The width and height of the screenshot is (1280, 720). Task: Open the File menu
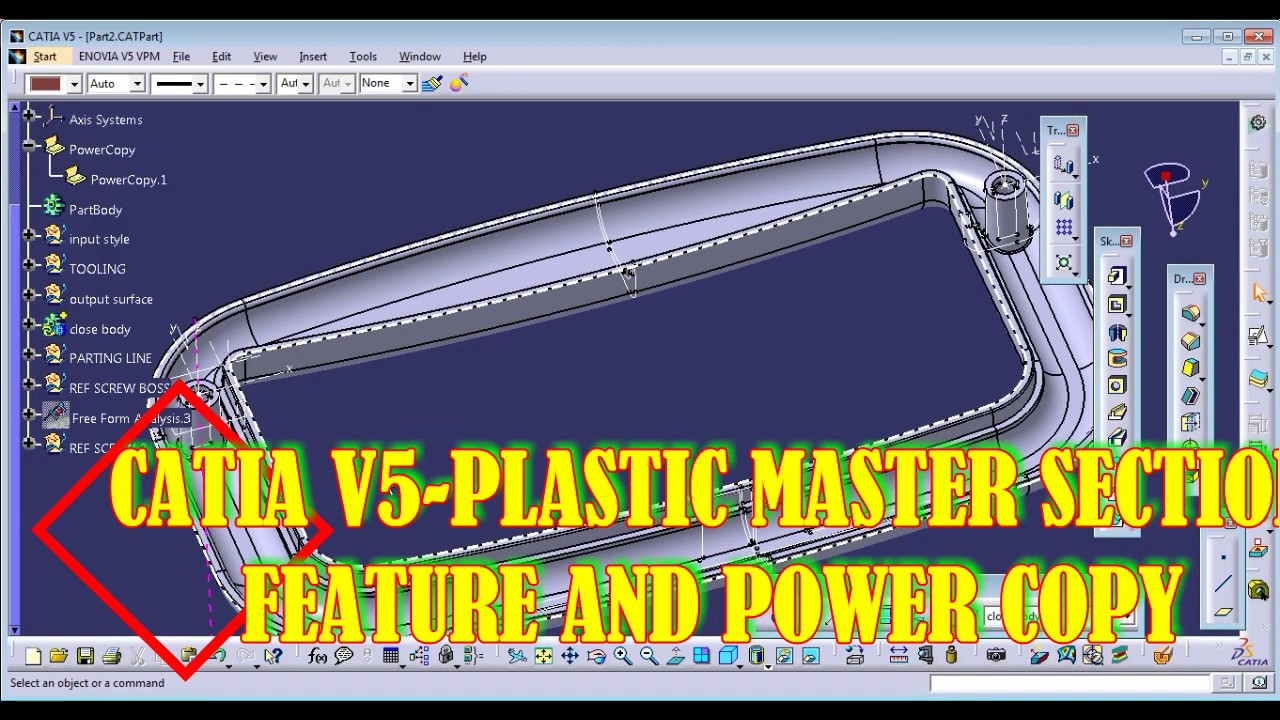click(181, 57)
